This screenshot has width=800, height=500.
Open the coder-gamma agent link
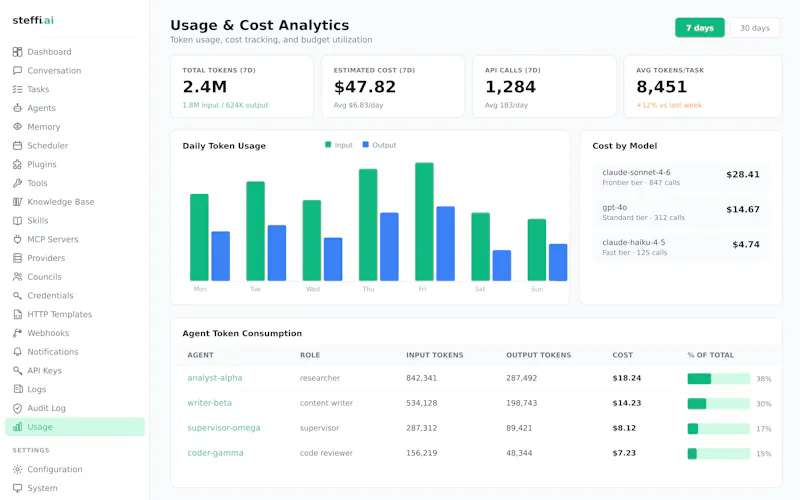[215, 453]
